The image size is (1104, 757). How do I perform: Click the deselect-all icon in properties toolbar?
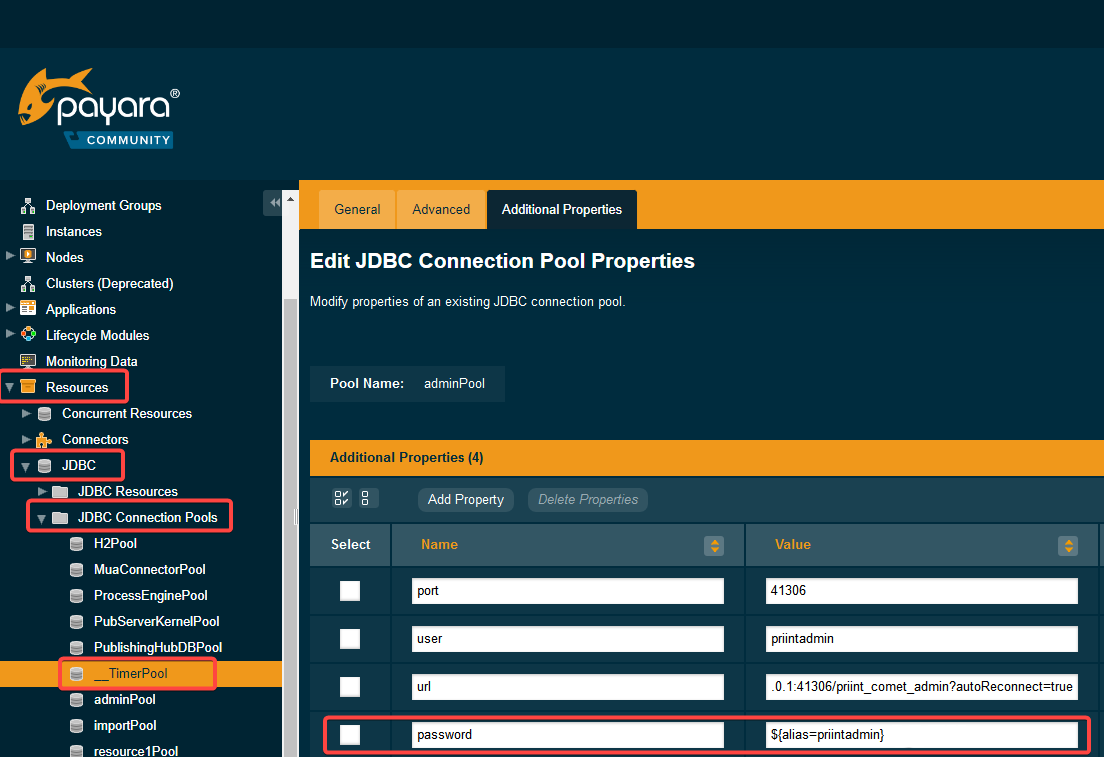tap(367, 499)
